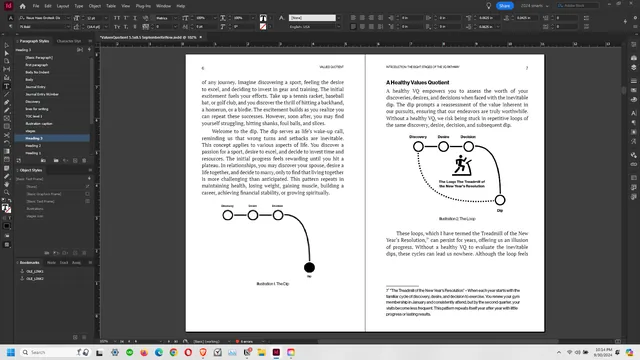This screenshot has height=360, width=640.
Task: Open the leading value dropdown
Action: (106, 27)
